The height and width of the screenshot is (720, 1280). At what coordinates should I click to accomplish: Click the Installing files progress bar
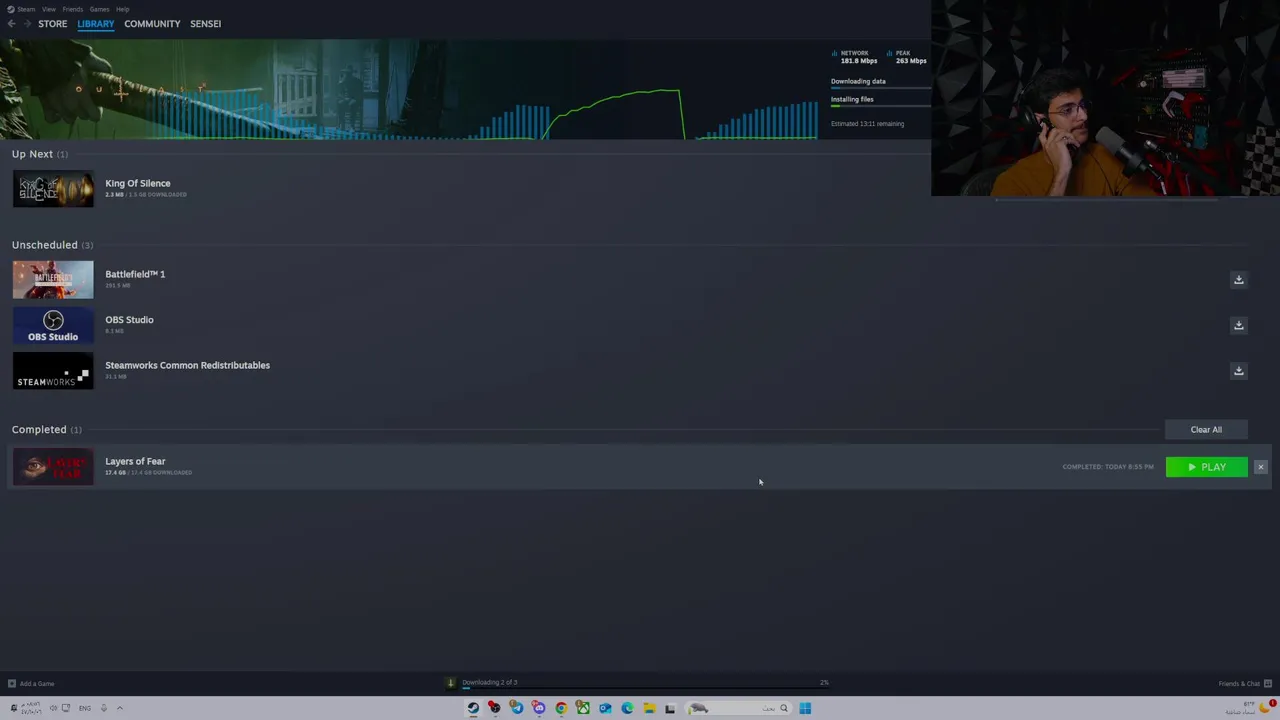880,106
